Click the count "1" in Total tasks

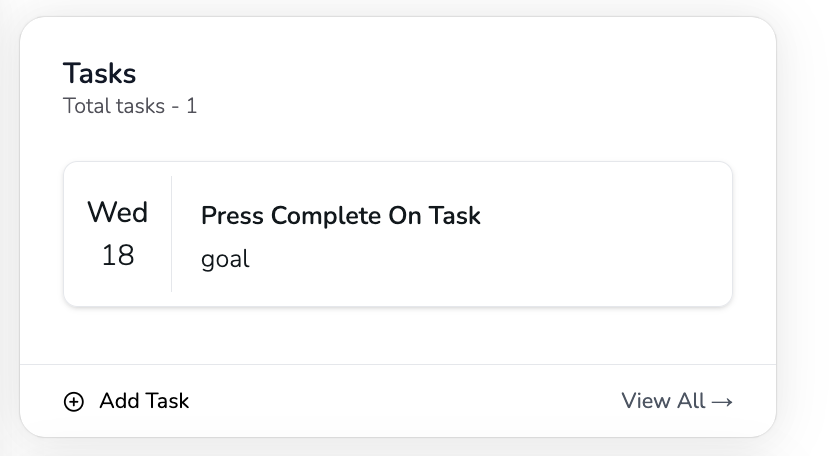(x=191, y=106)
